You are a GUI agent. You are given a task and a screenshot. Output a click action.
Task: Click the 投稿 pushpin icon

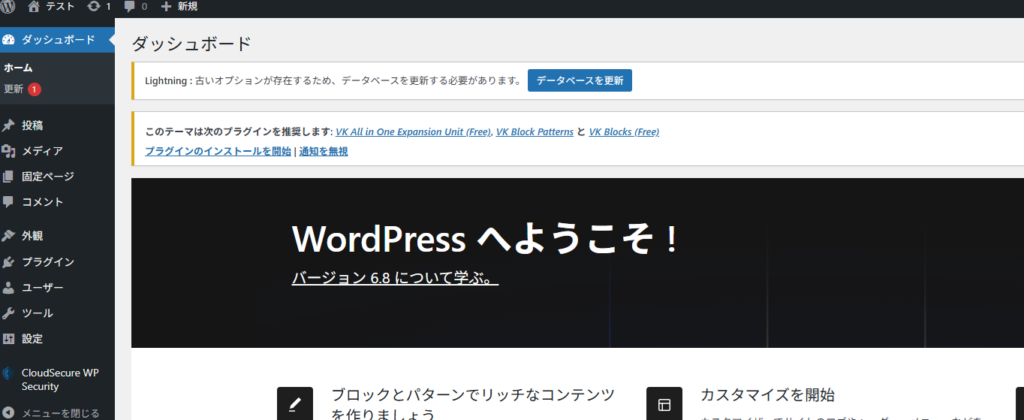point(8,125)
